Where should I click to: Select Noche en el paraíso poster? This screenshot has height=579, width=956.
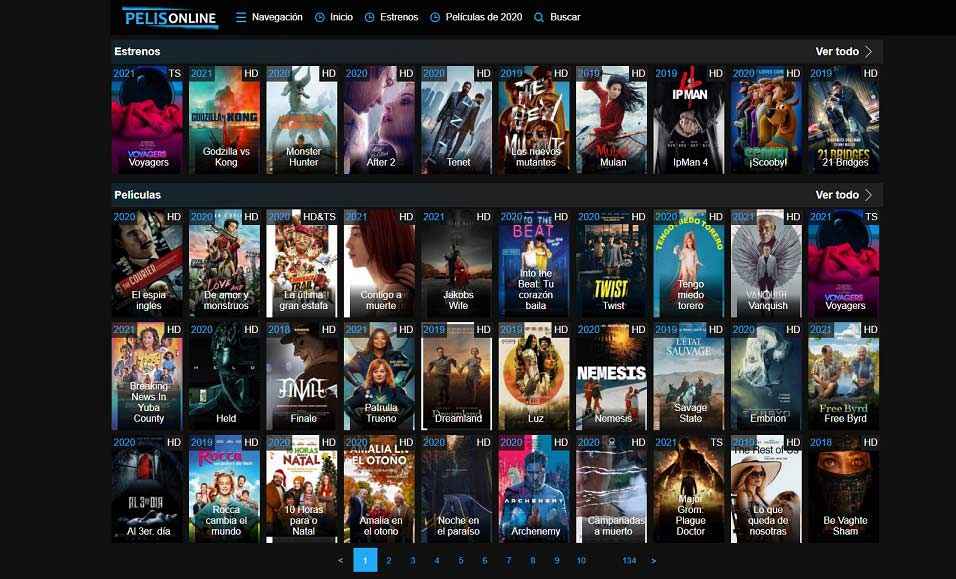(457, 489)
